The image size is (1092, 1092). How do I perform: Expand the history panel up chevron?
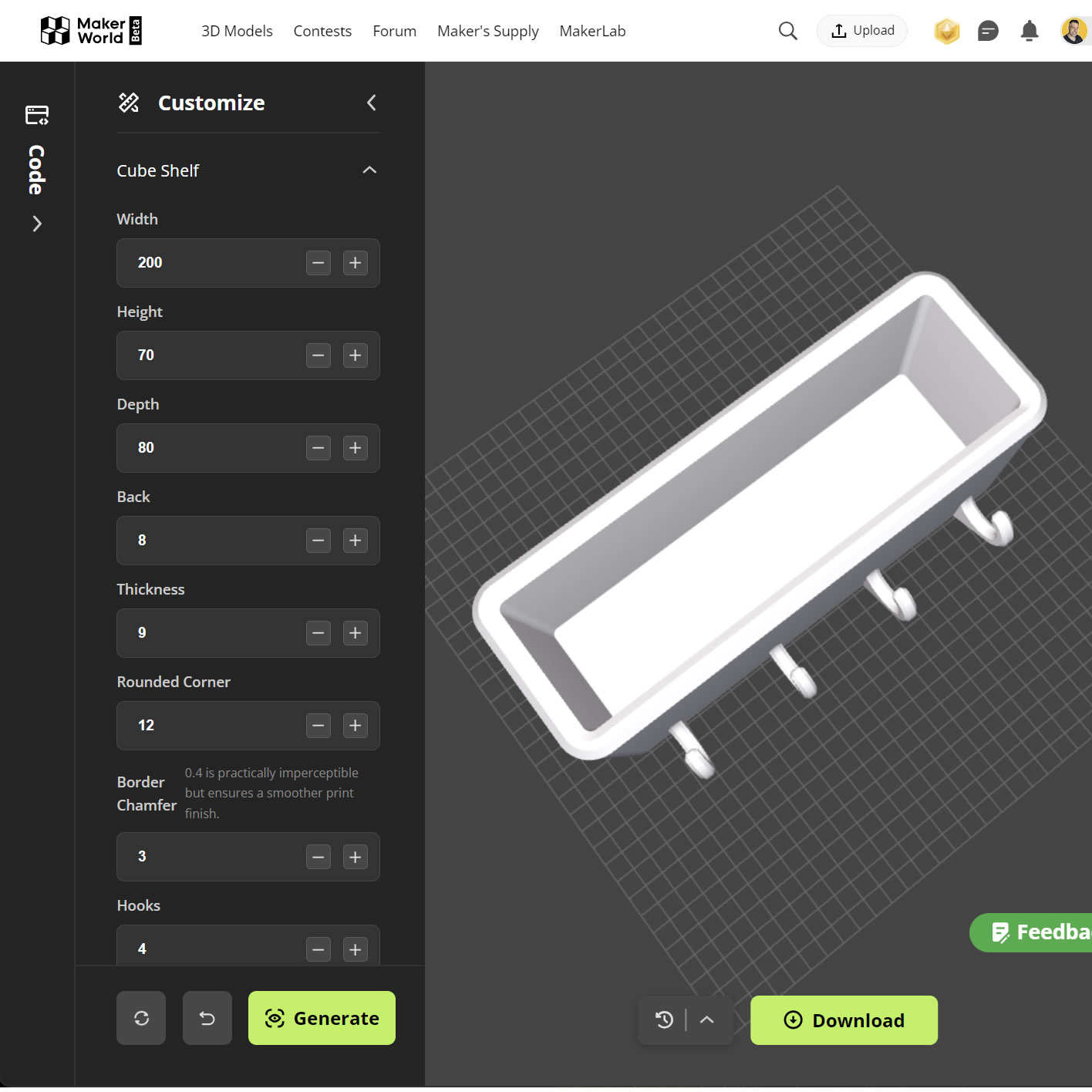pyautogui.click(x=706, y=1020)
